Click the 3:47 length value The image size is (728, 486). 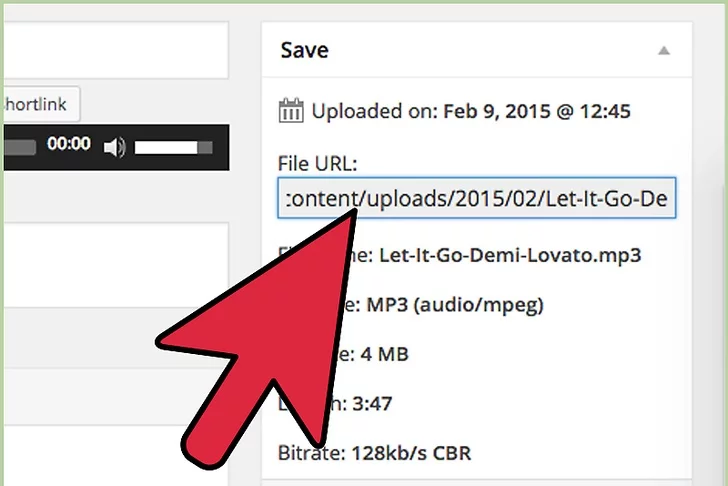tap(372, 403)
